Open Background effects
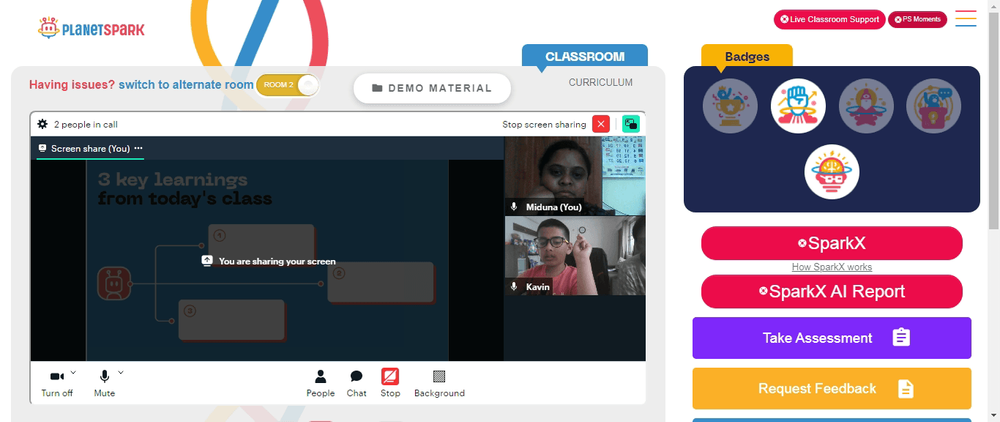 click(x=439, y=384)
